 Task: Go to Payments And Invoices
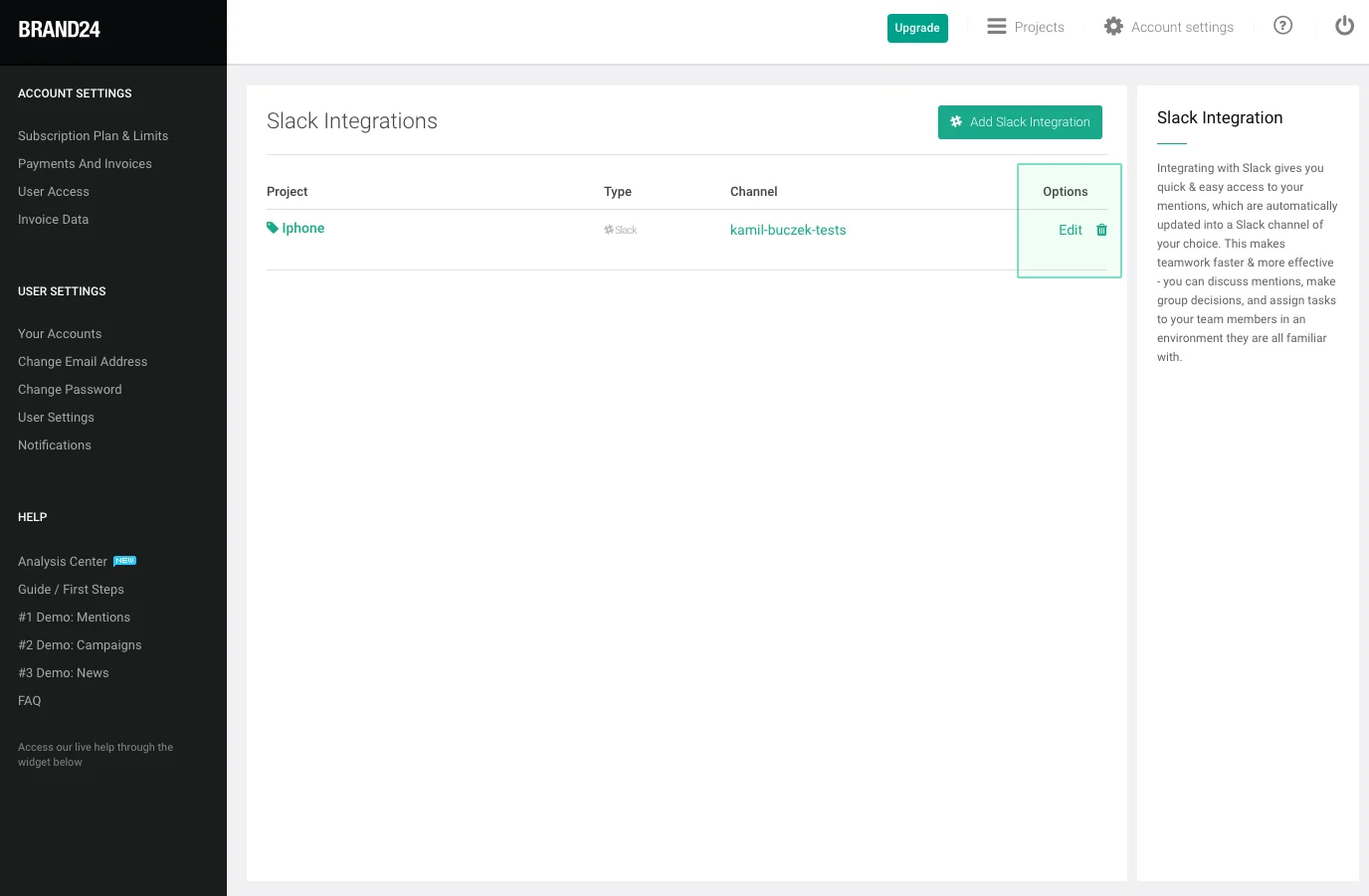(85, 164)
